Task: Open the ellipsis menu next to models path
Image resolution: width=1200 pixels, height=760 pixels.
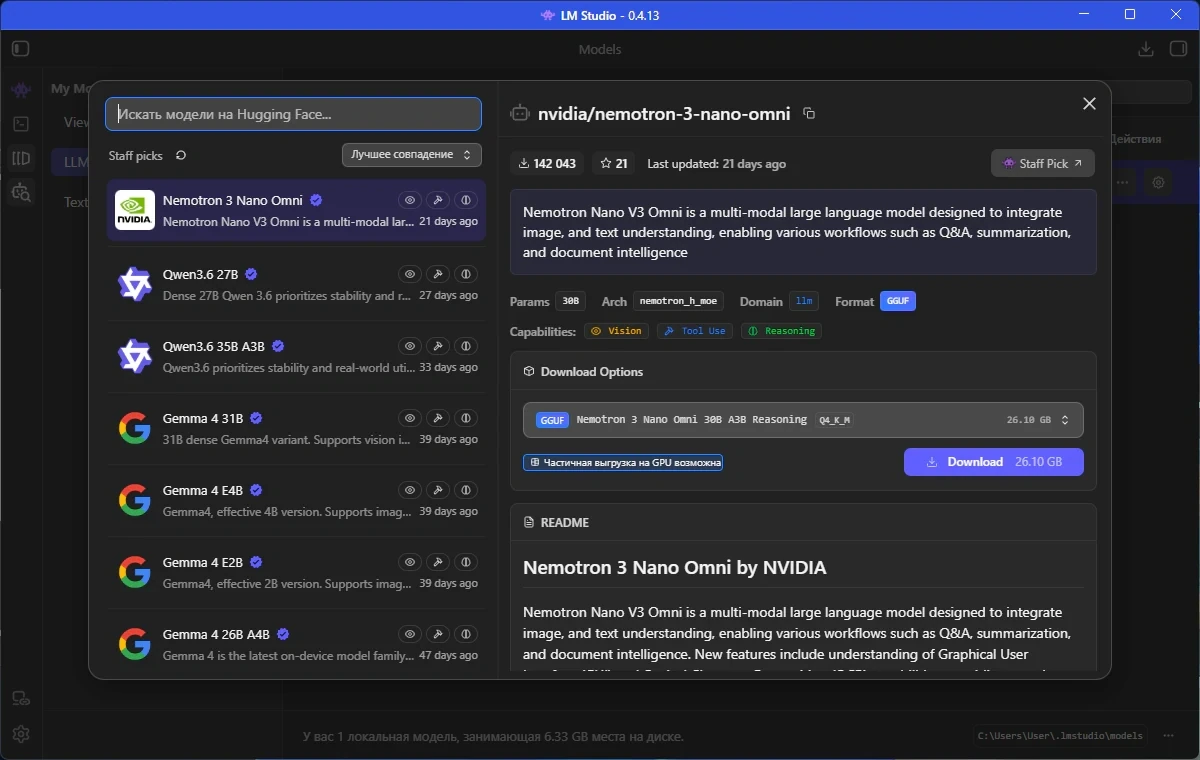Action: pyautogui.click(x=1170, y=736)
